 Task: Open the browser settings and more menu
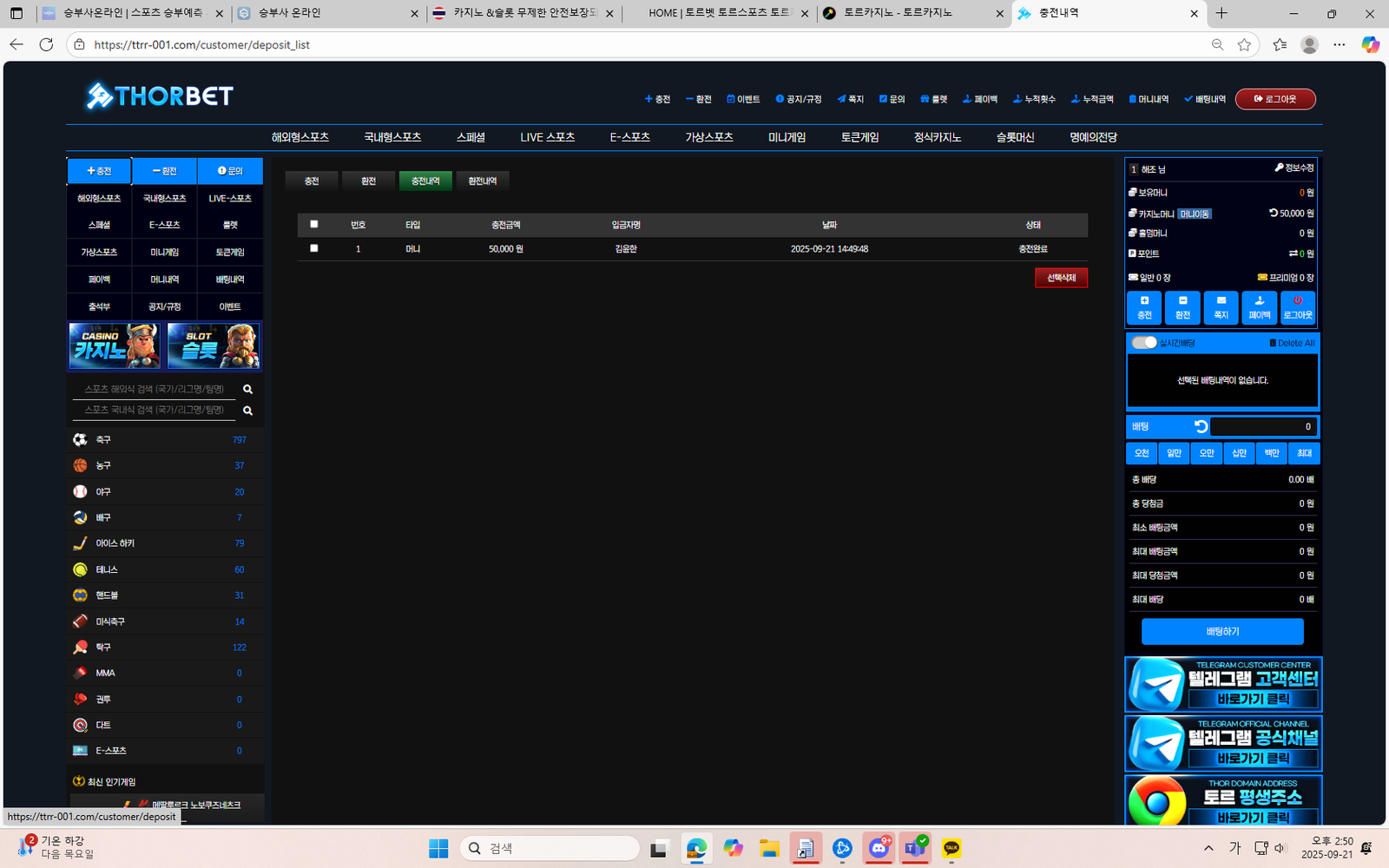tap(1339, 44)
